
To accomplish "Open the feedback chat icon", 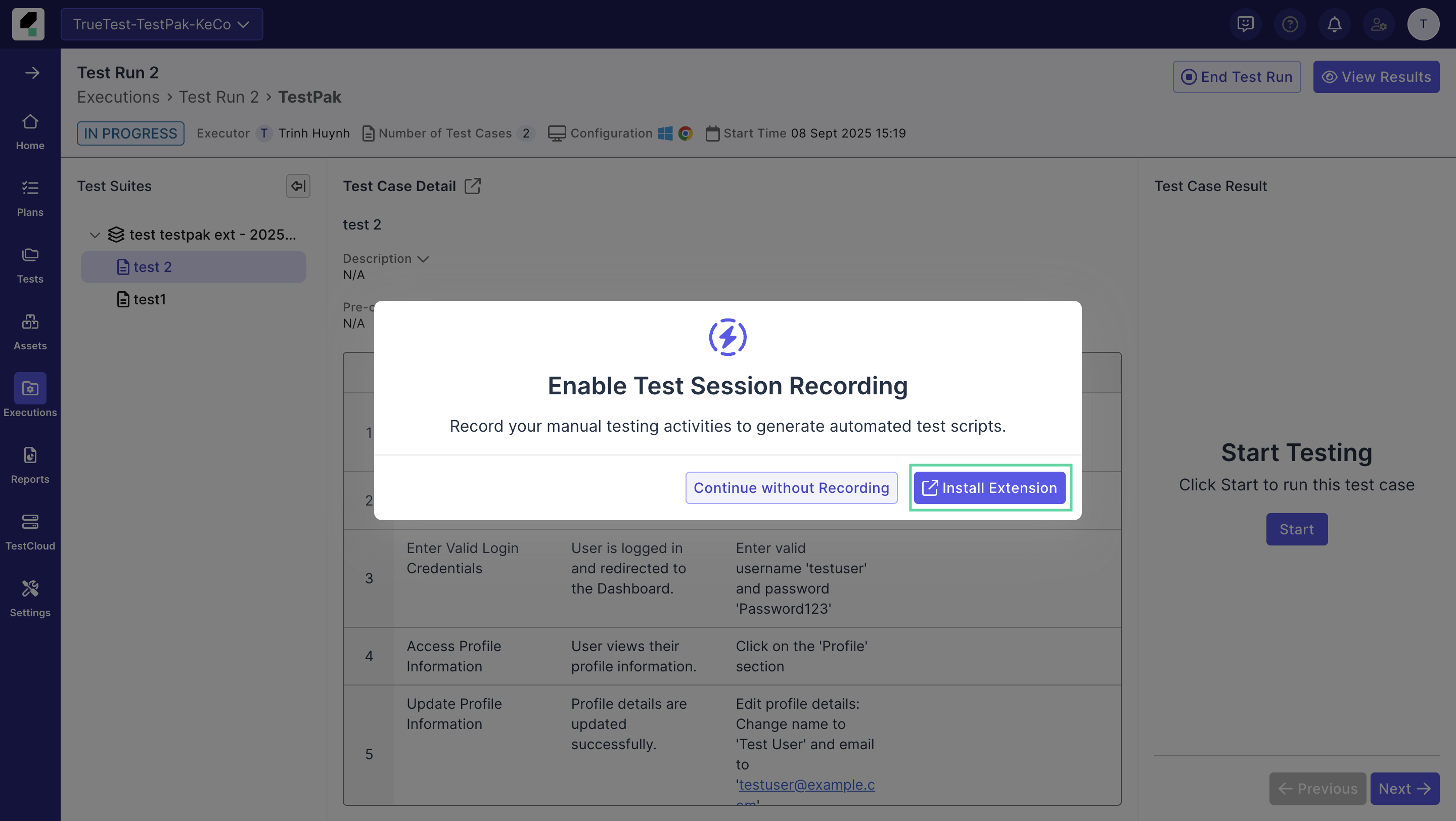I will click(x=1245, y=24).
